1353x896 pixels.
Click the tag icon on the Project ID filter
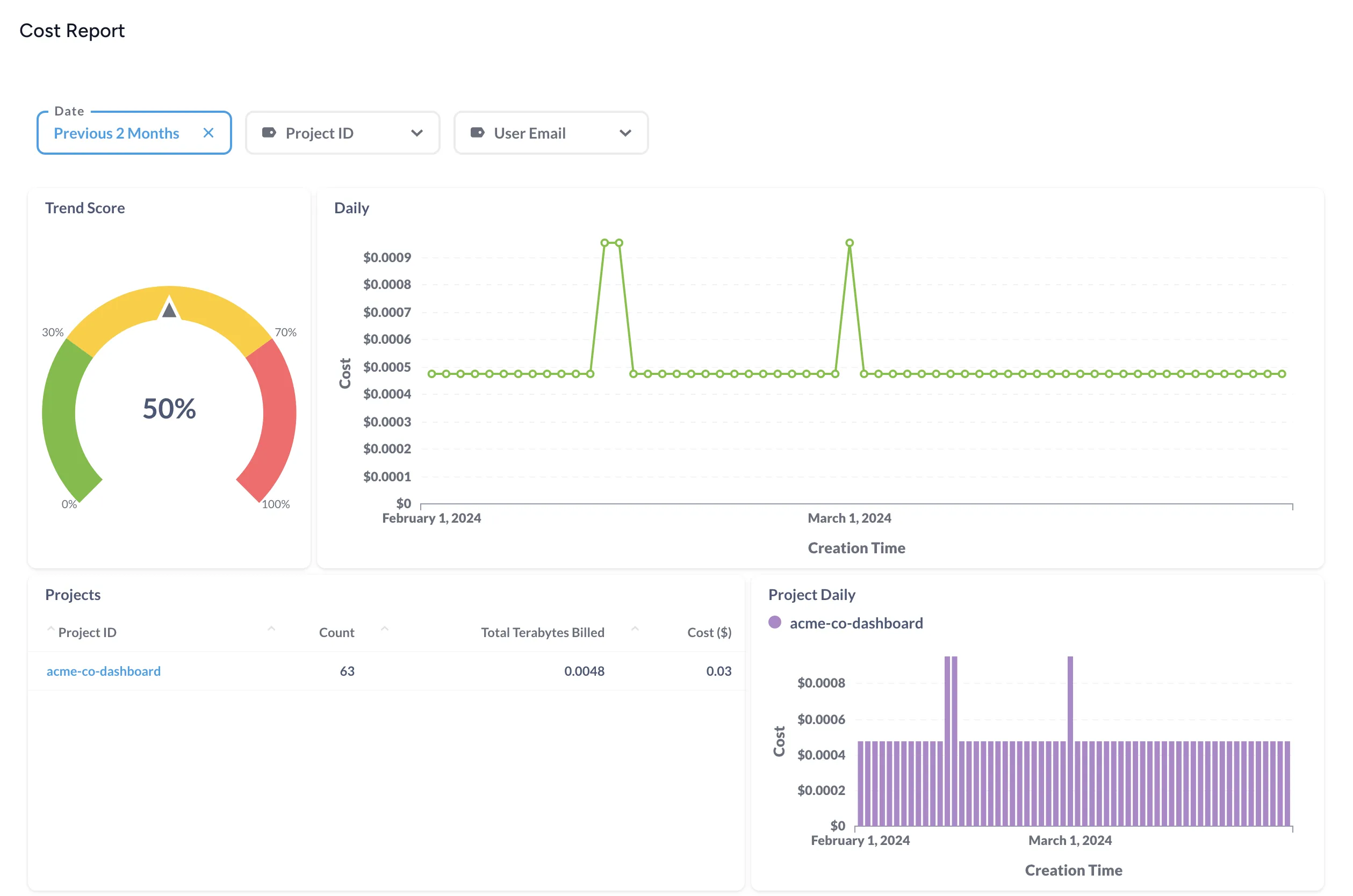pos(269,133)
